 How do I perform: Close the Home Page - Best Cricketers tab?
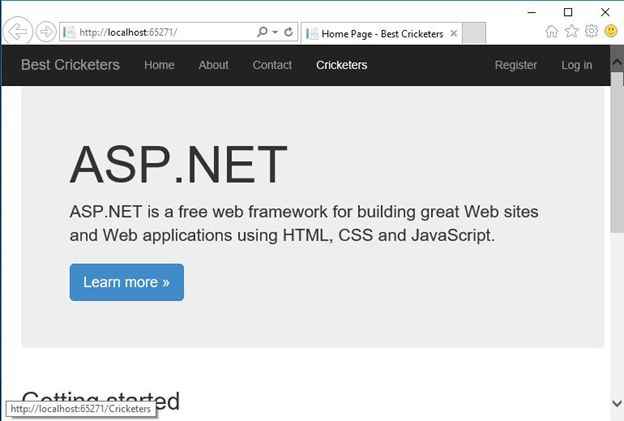coord(454,34)
